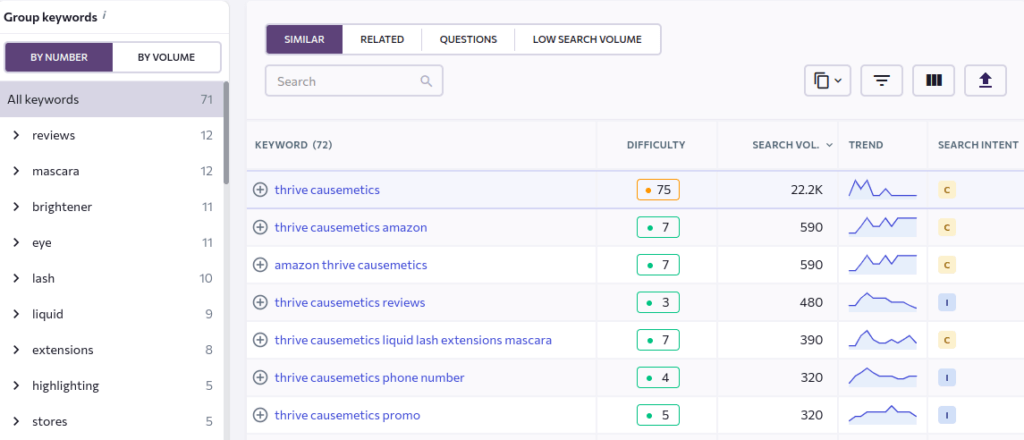
Task: Click the 390 search volume value
Action: (x=812, y=340)
